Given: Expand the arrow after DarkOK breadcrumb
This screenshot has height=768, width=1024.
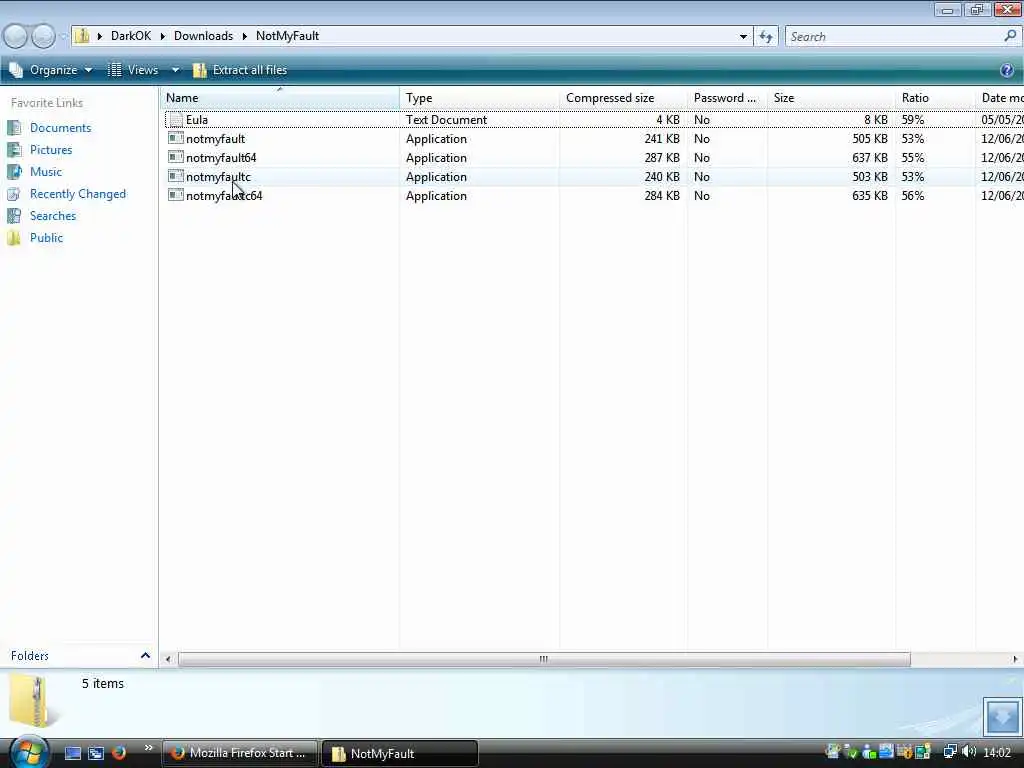Looking at the screenshot, I should coord(162,37).
